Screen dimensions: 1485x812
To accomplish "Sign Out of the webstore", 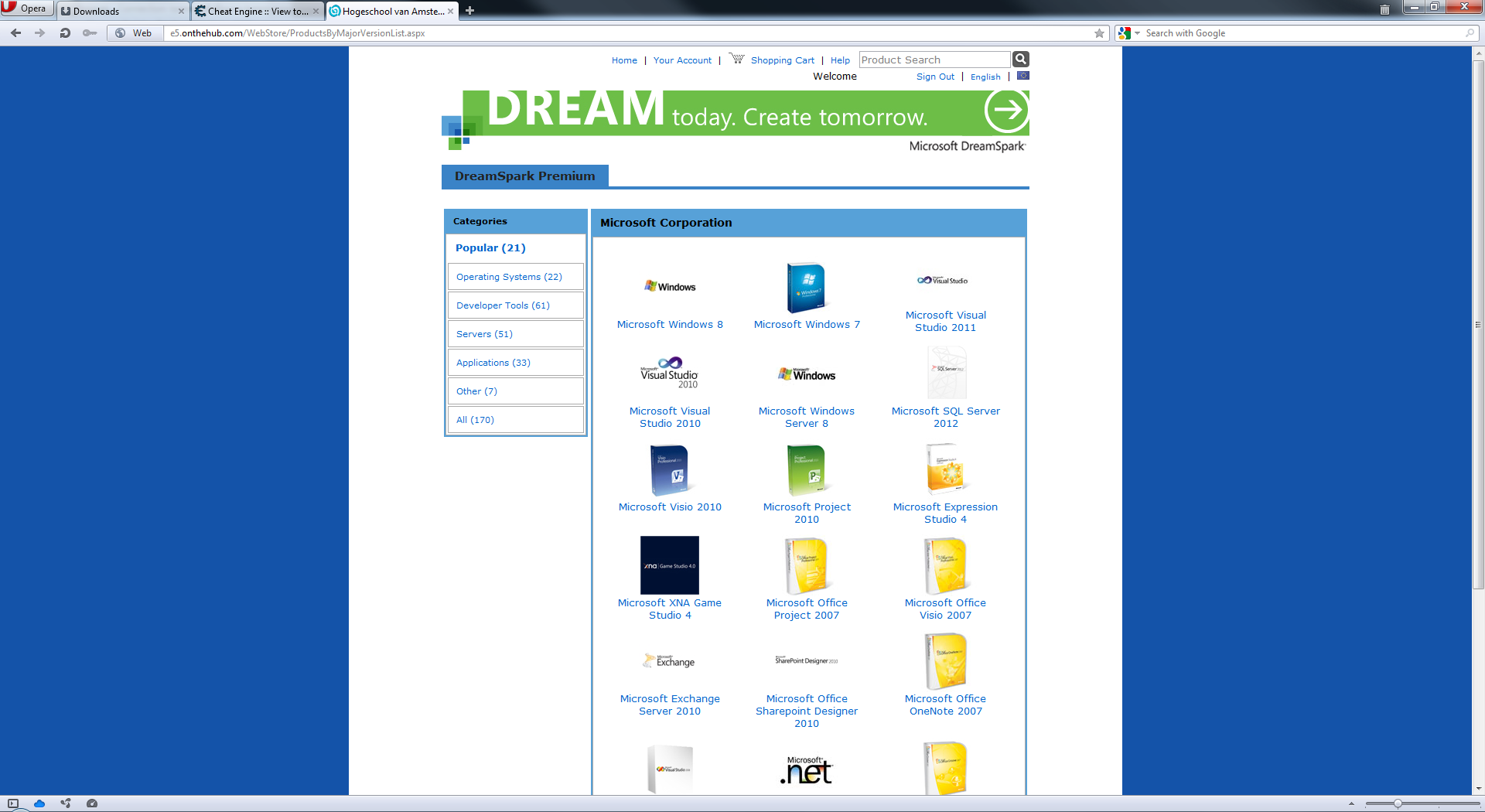I will 935,77.
